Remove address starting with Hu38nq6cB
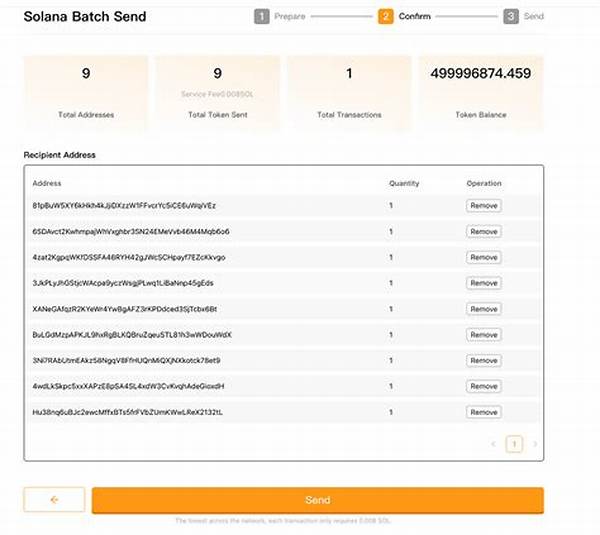 click(484, 412)
